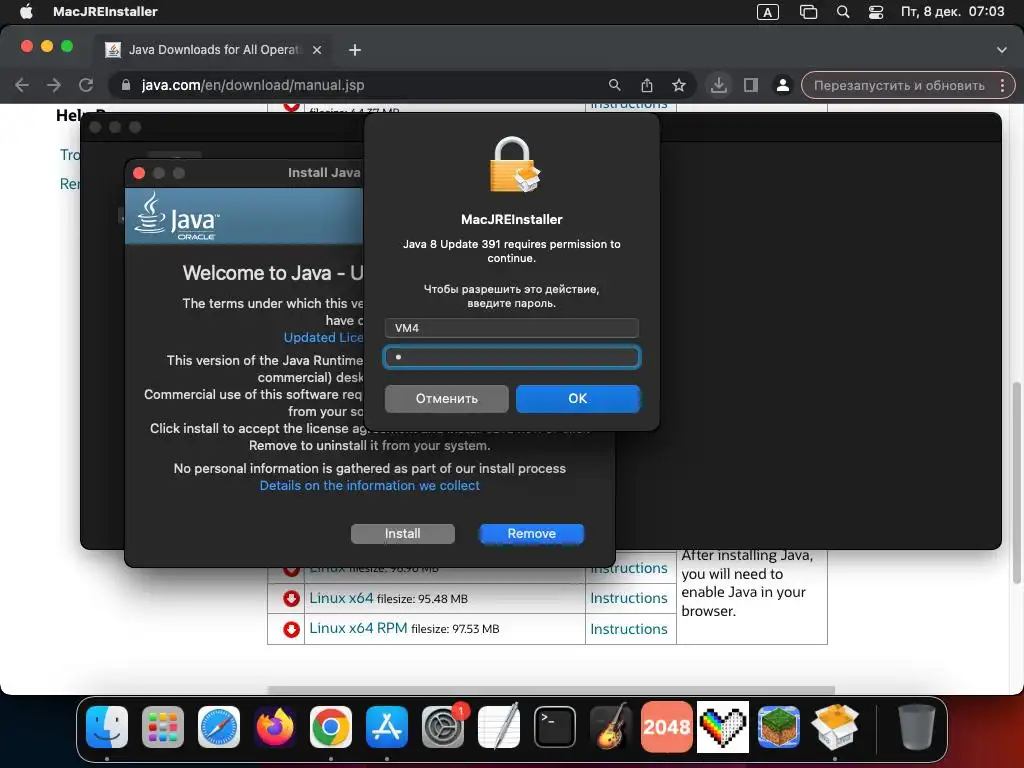Open TextEdit from the Dock

pos(499,726)
